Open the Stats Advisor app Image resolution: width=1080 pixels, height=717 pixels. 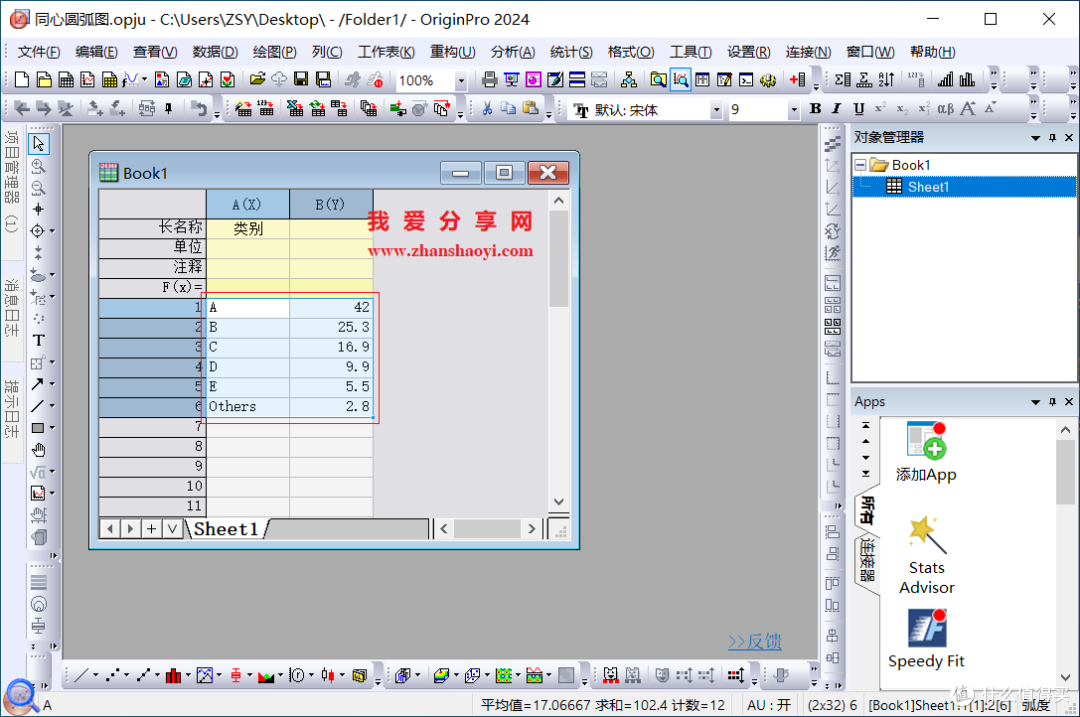[x=926, y=555]
